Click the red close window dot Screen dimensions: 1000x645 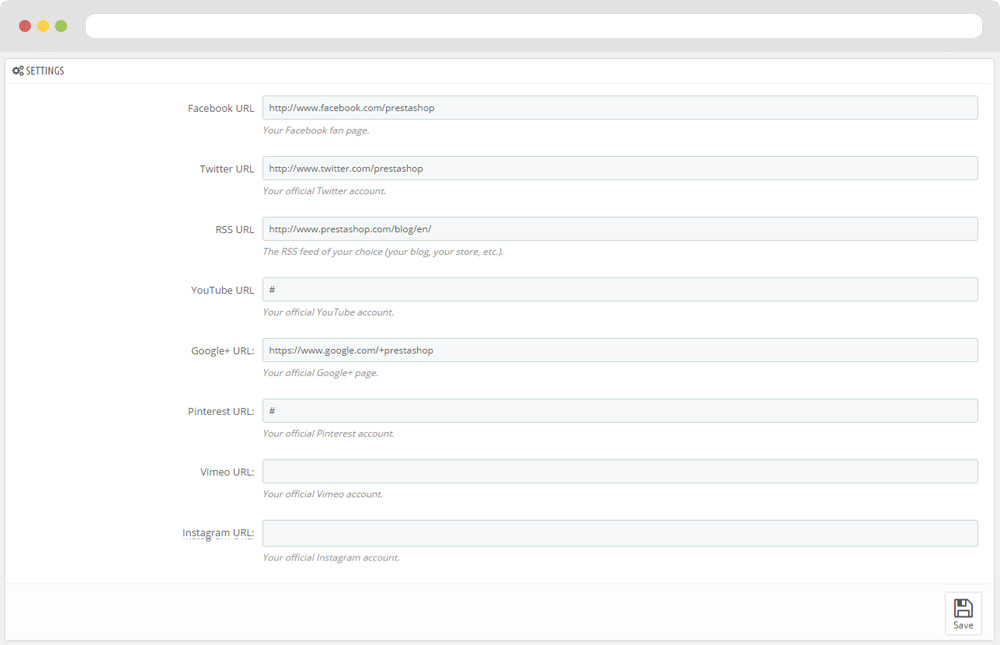25,26
